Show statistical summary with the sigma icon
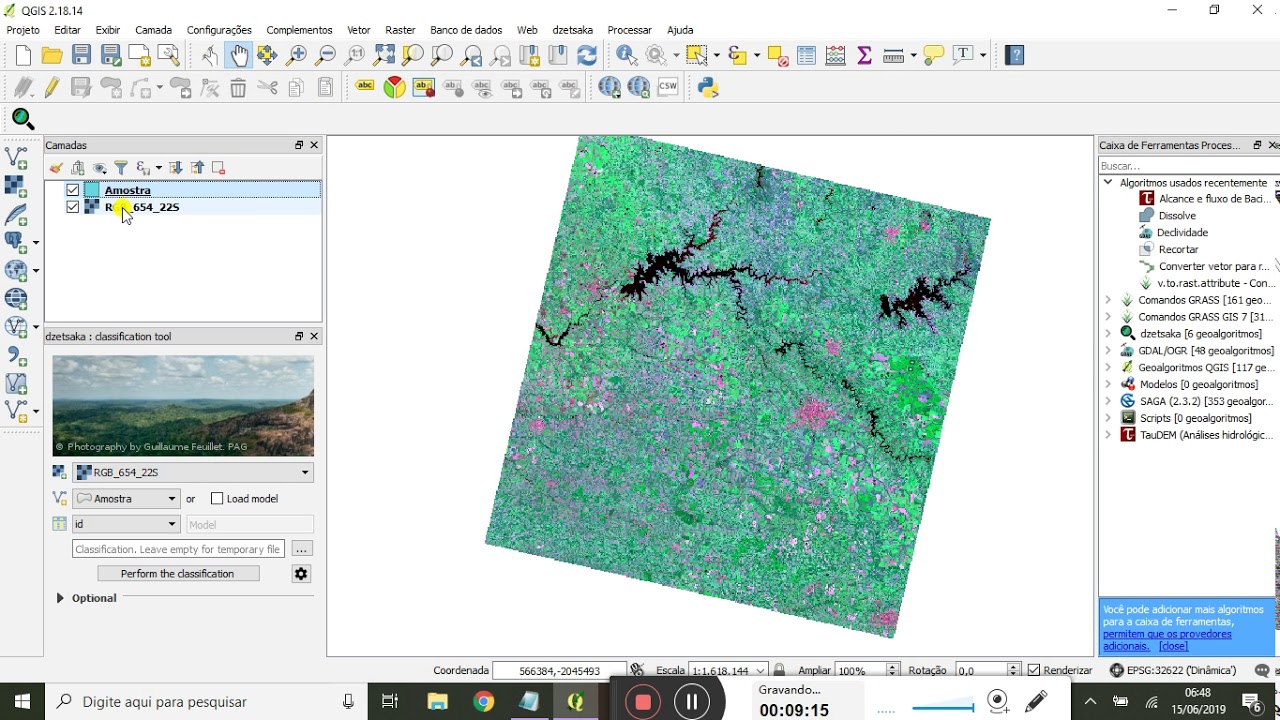The width and height of the screenshot is (1280, 720). 865,56
